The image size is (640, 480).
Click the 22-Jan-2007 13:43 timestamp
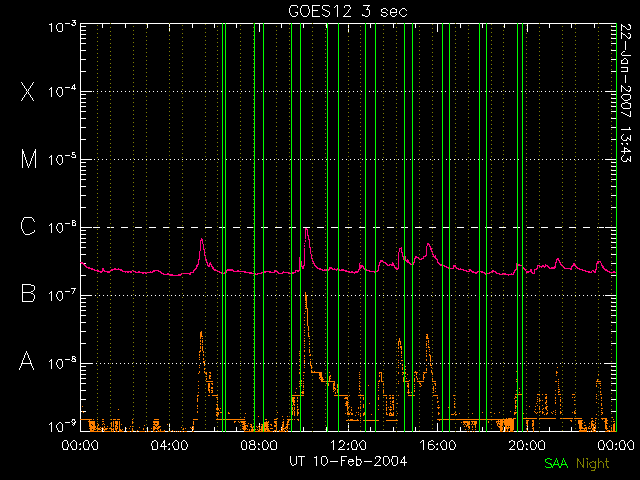[x=626, y=93]
